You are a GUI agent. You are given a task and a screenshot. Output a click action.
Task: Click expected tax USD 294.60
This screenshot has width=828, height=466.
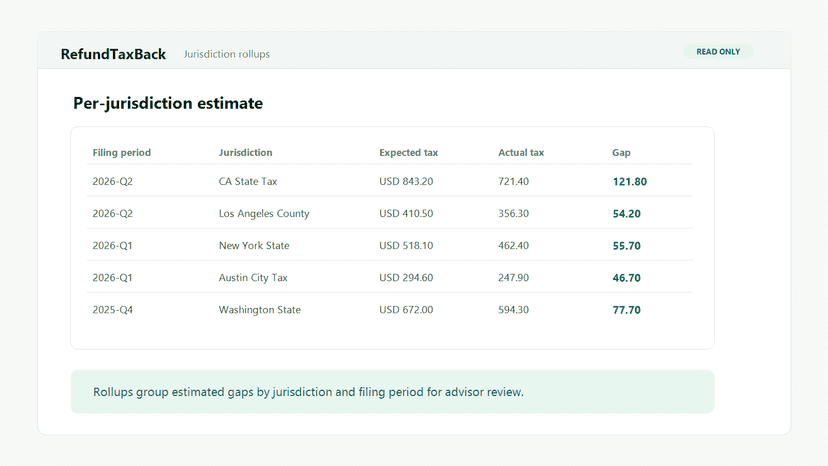pyautogui.click(x=406, y=278)
